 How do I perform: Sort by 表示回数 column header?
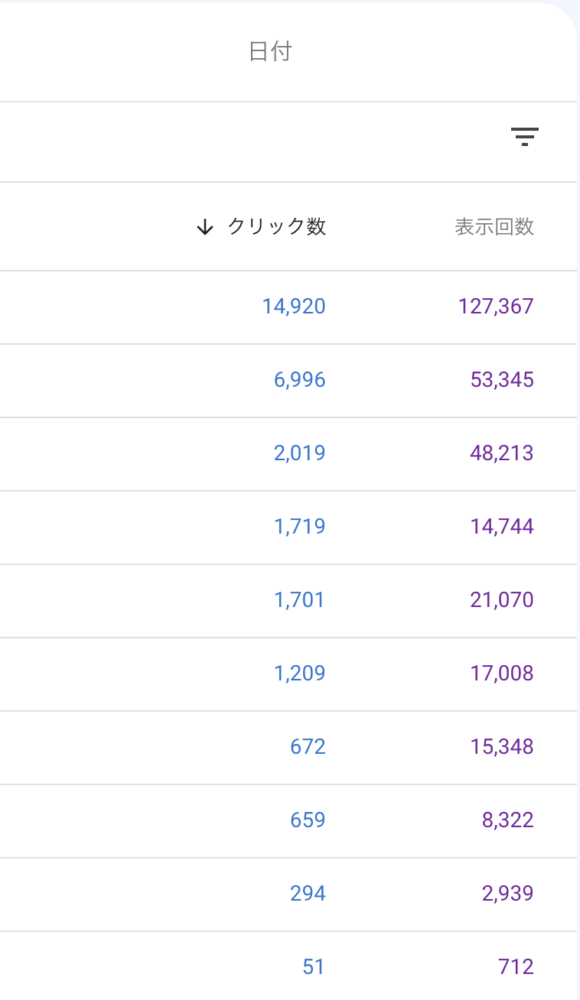[494, 226]
